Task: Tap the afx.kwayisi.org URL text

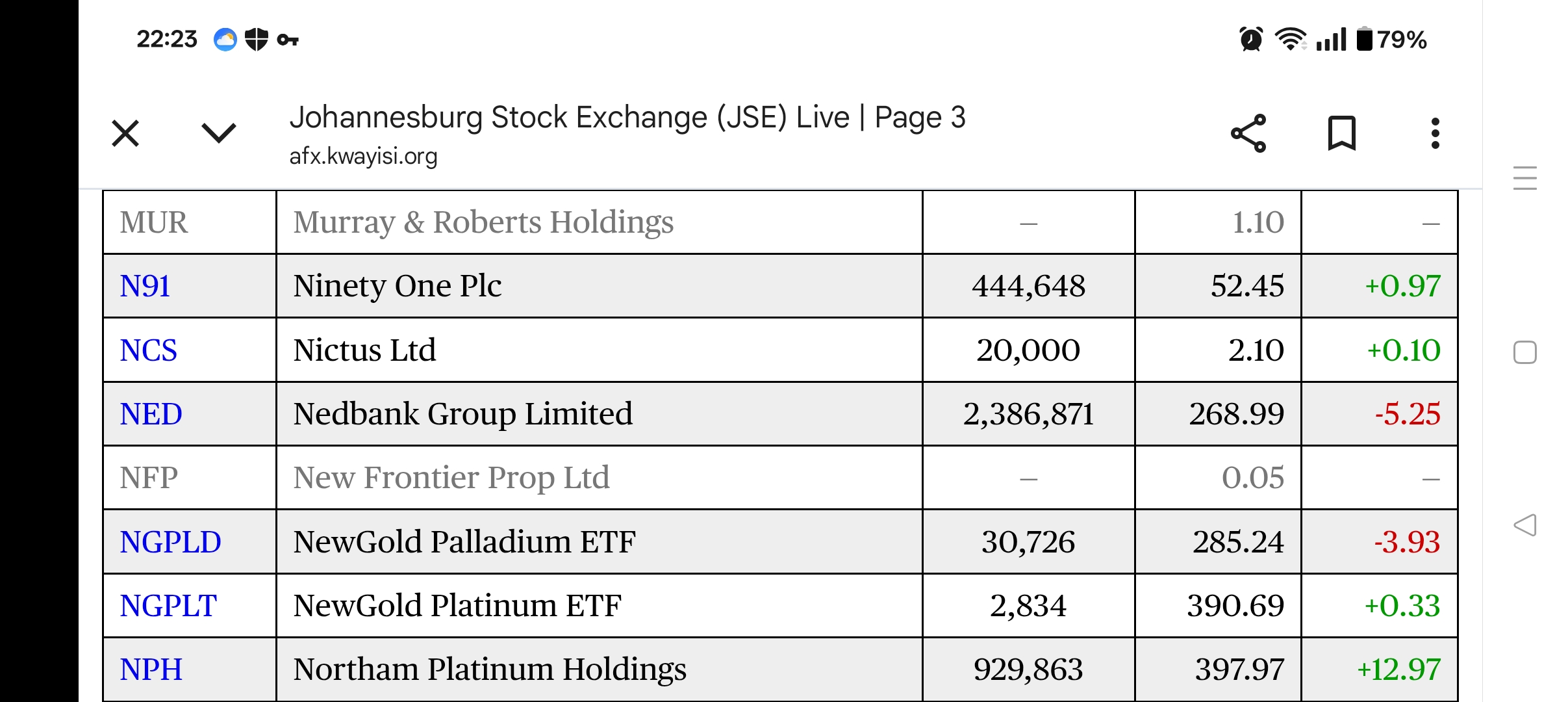Action: pyautogui.click(x=363, y=157)
